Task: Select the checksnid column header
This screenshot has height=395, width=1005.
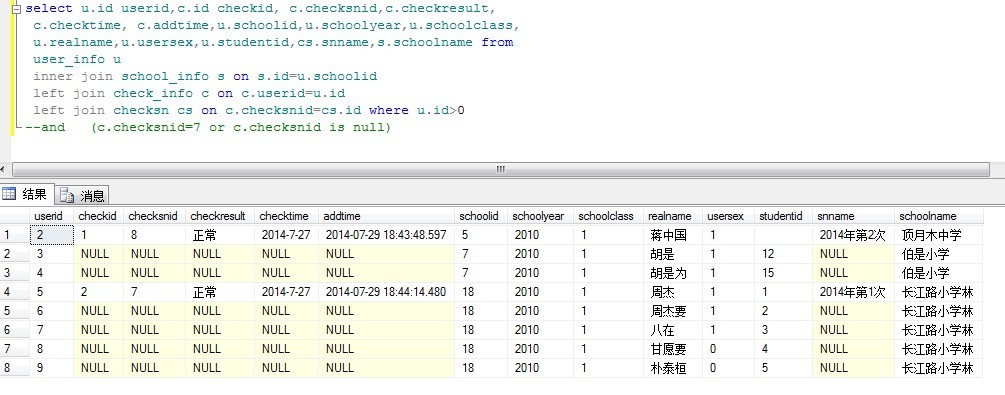Action: tap(154, 216)
